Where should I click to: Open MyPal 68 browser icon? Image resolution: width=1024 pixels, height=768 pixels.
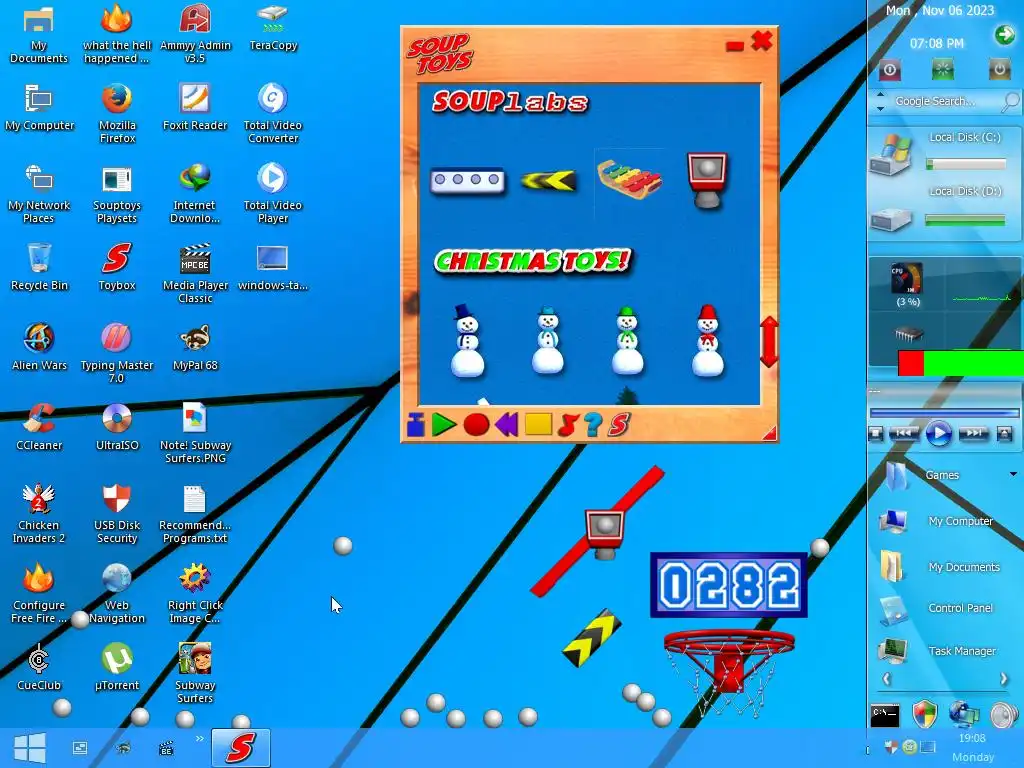195,347
